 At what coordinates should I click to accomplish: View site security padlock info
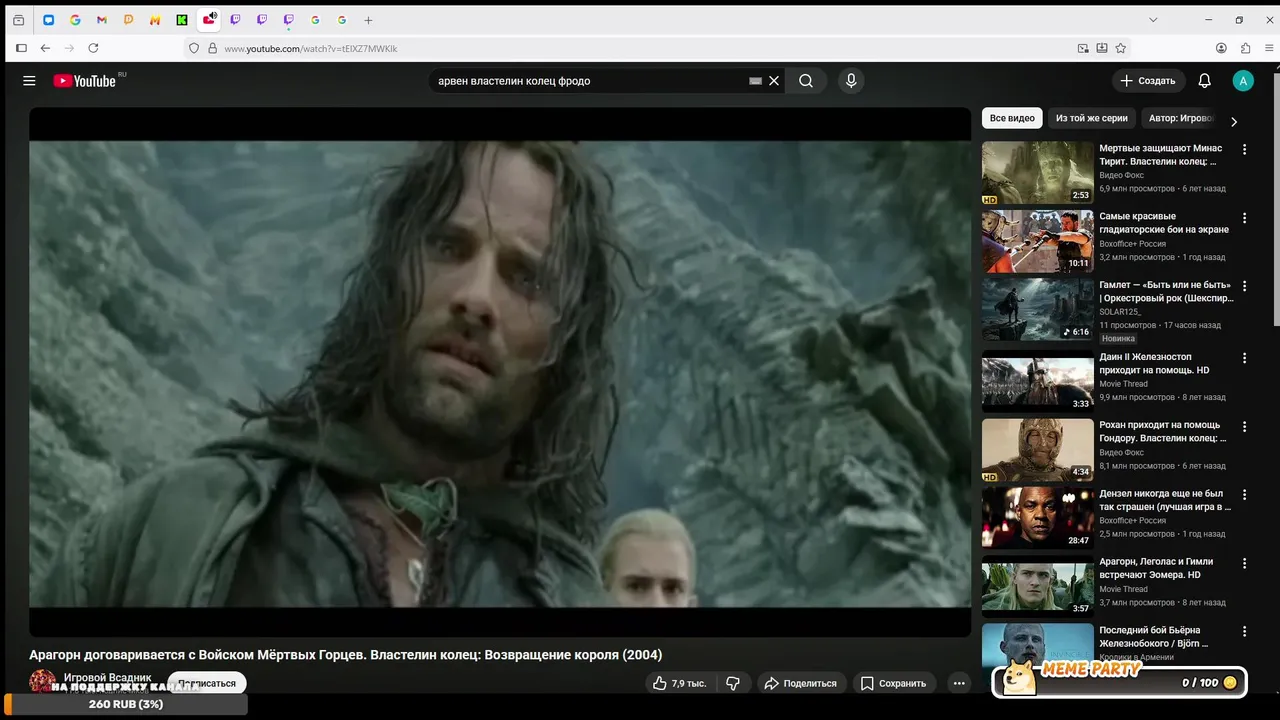click(212, 48)
